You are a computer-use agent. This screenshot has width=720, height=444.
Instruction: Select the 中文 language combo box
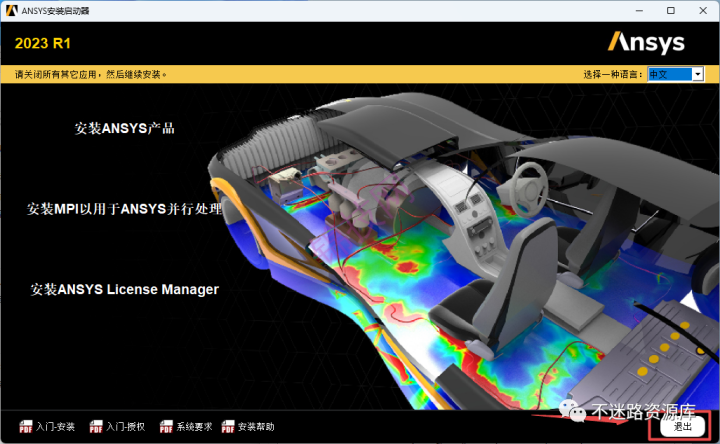tap(675, 74)
